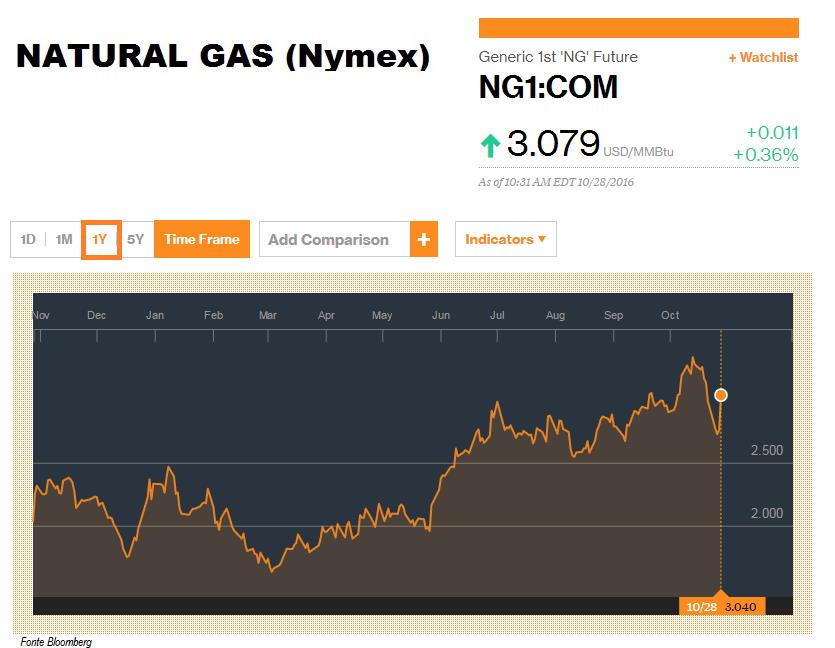Select the 1Y time range

(x=101, y=239)
